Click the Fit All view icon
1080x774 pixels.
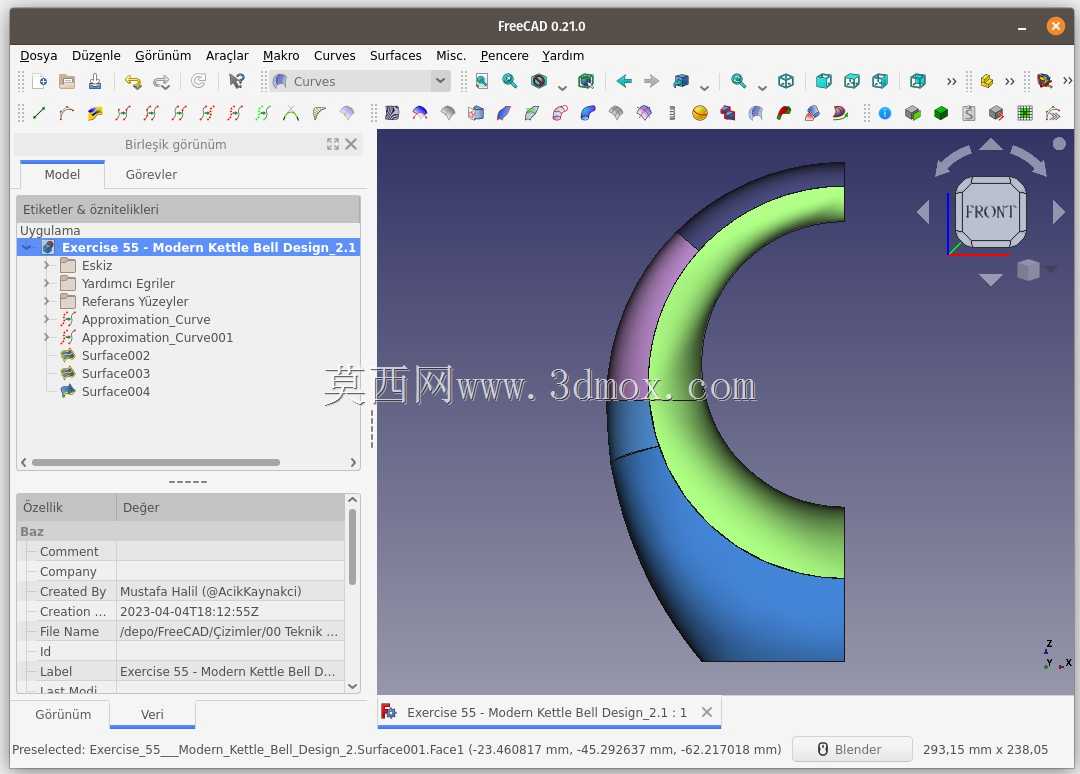coord(481,81)
